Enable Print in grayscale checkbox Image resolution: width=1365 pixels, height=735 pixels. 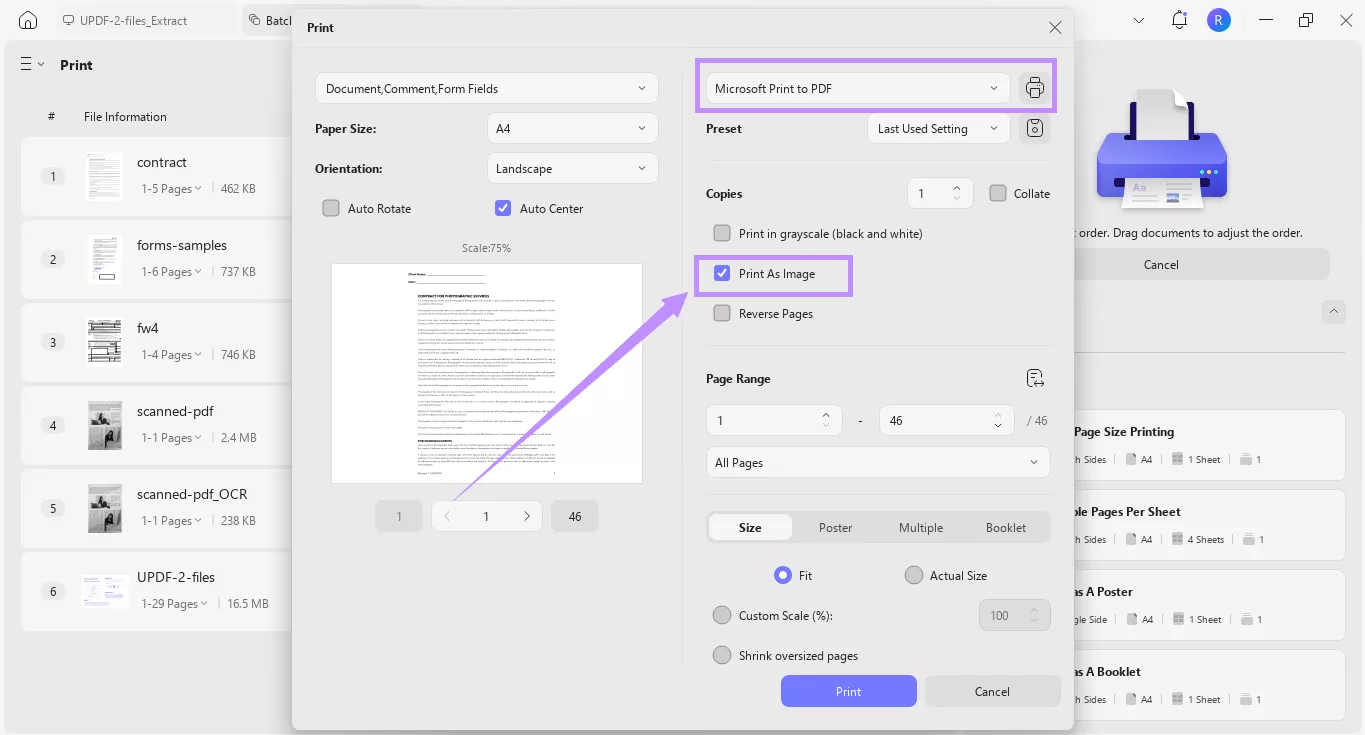722,233
